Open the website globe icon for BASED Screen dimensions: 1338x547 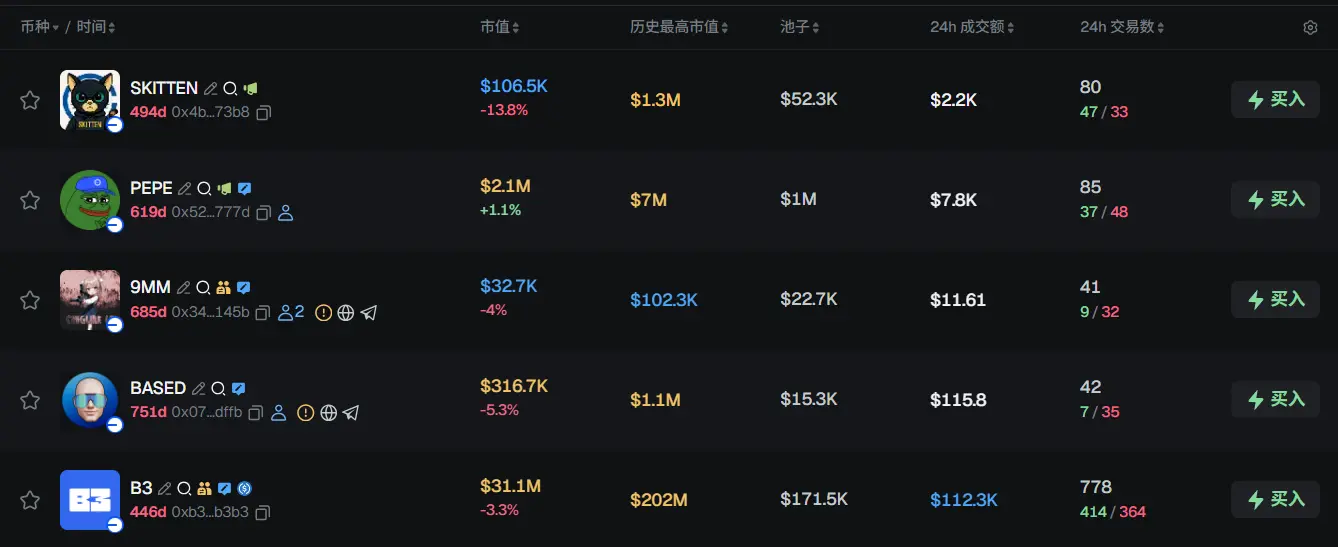328,413
